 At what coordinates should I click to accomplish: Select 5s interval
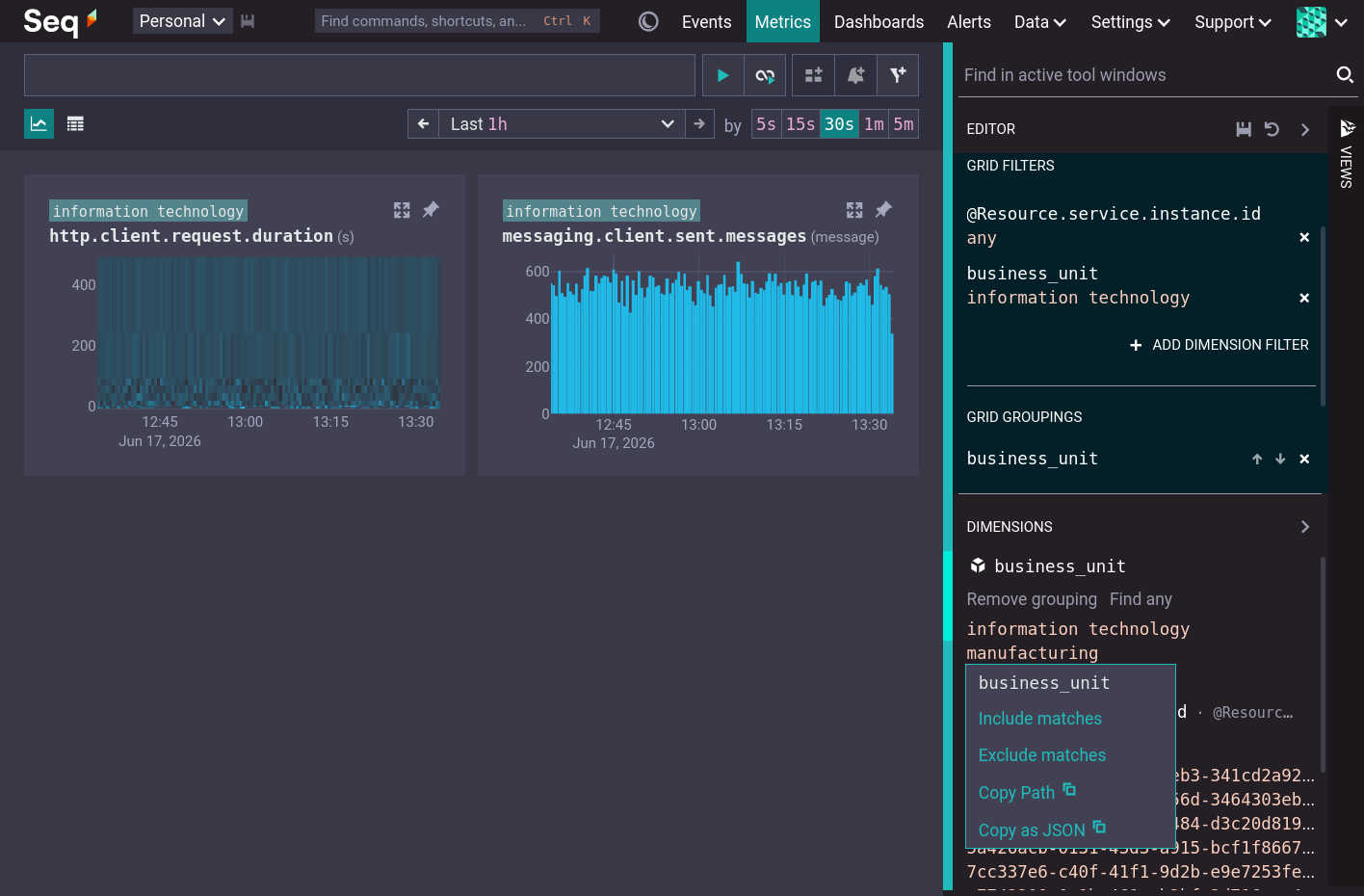(766, 124)
